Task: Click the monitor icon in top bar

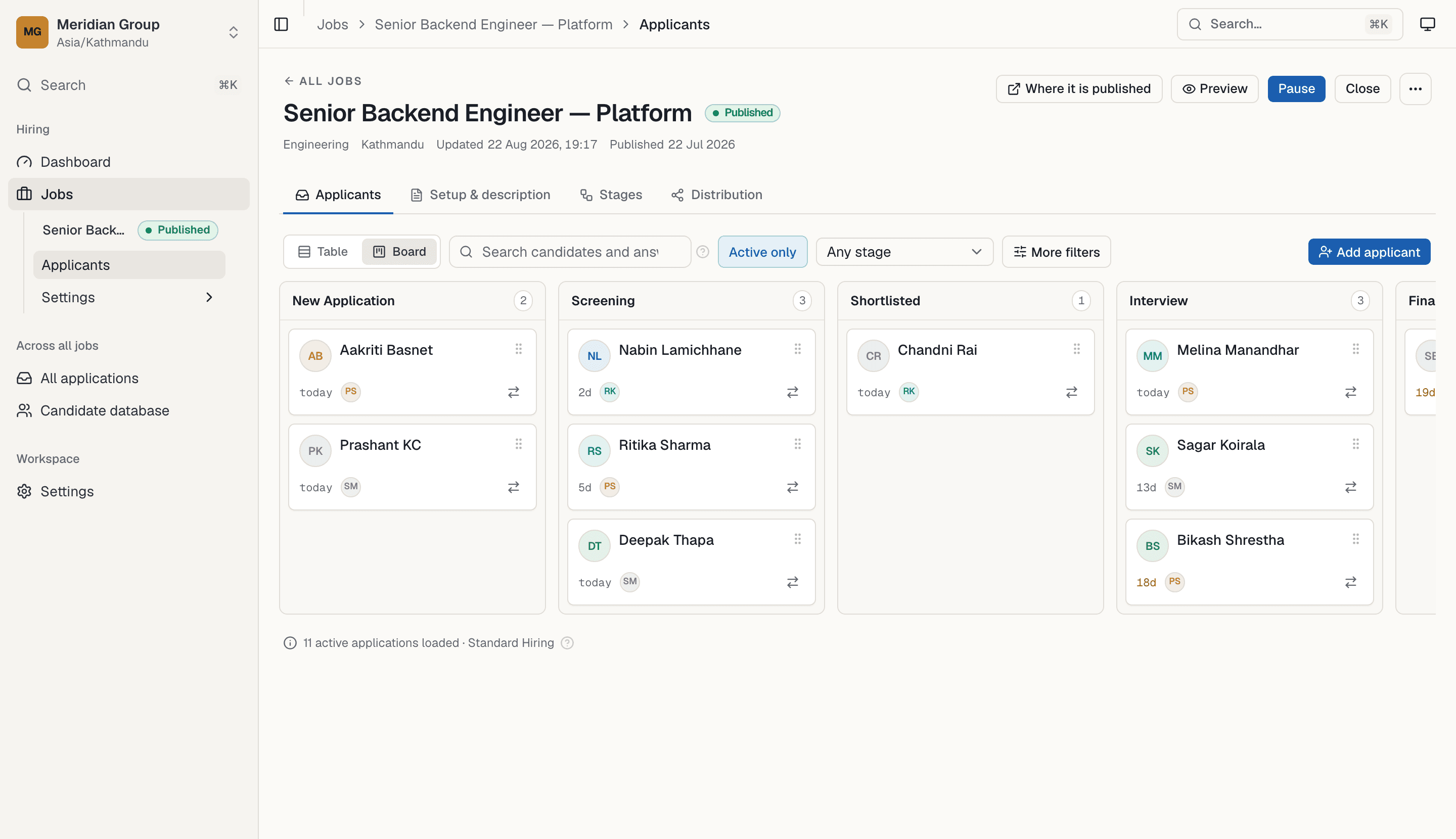Action: click(x=1427, y=24)
